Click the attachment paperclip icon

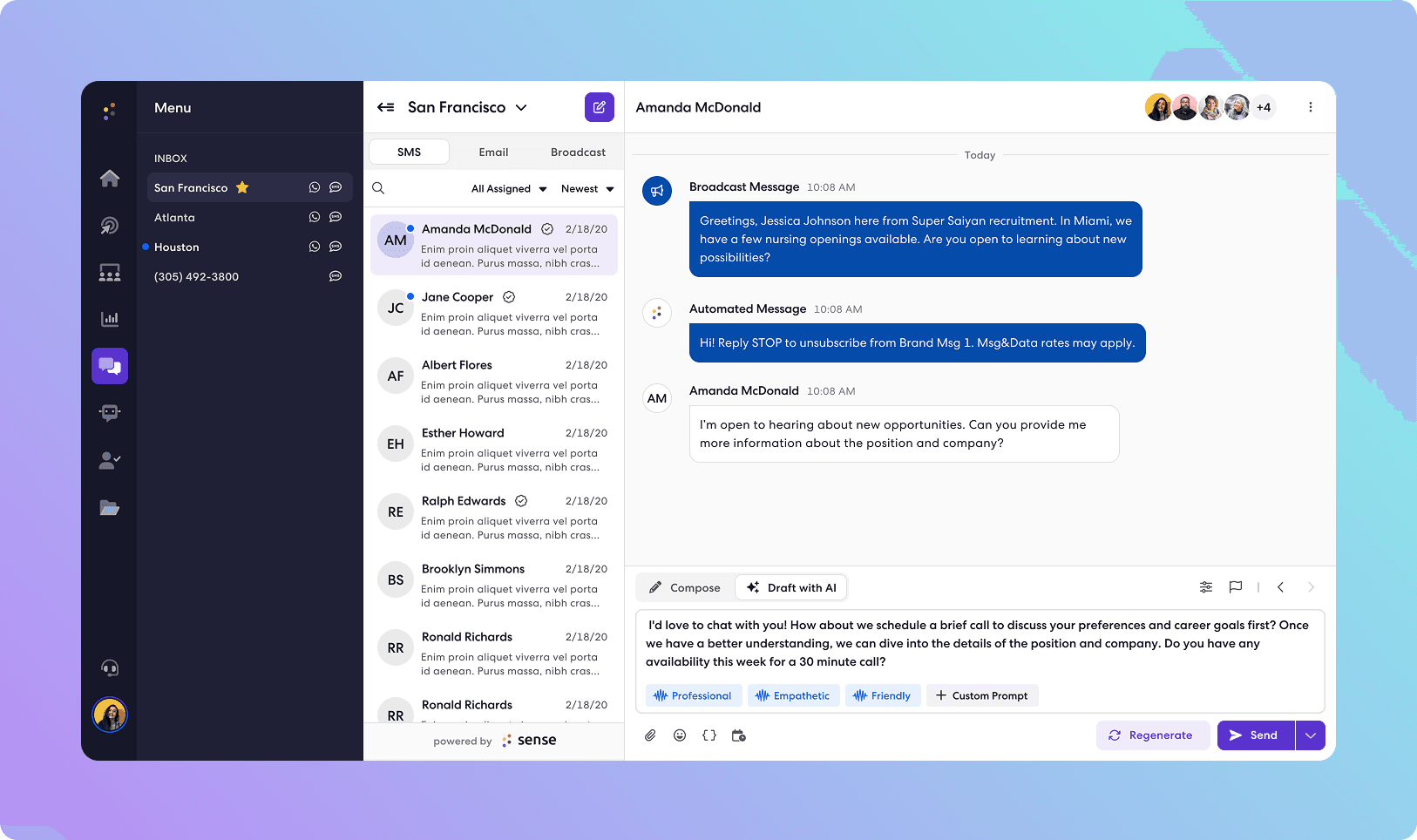coord(650,735)
